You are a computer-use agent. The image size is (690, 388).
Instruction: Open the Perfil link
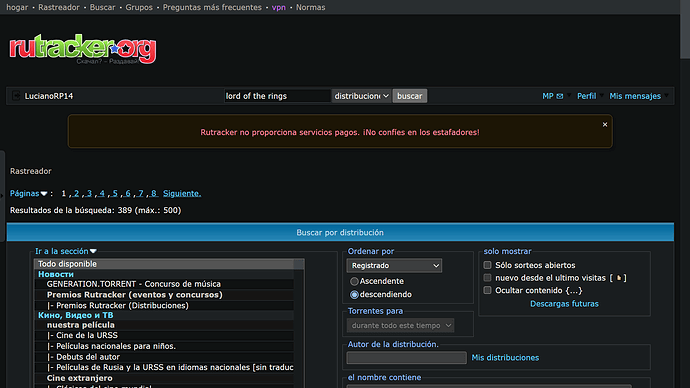(587, 96)
